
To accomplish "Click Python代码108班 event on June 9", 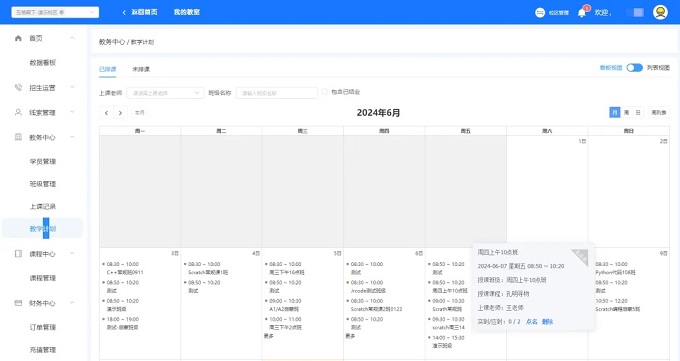I will tap(615, 272).
